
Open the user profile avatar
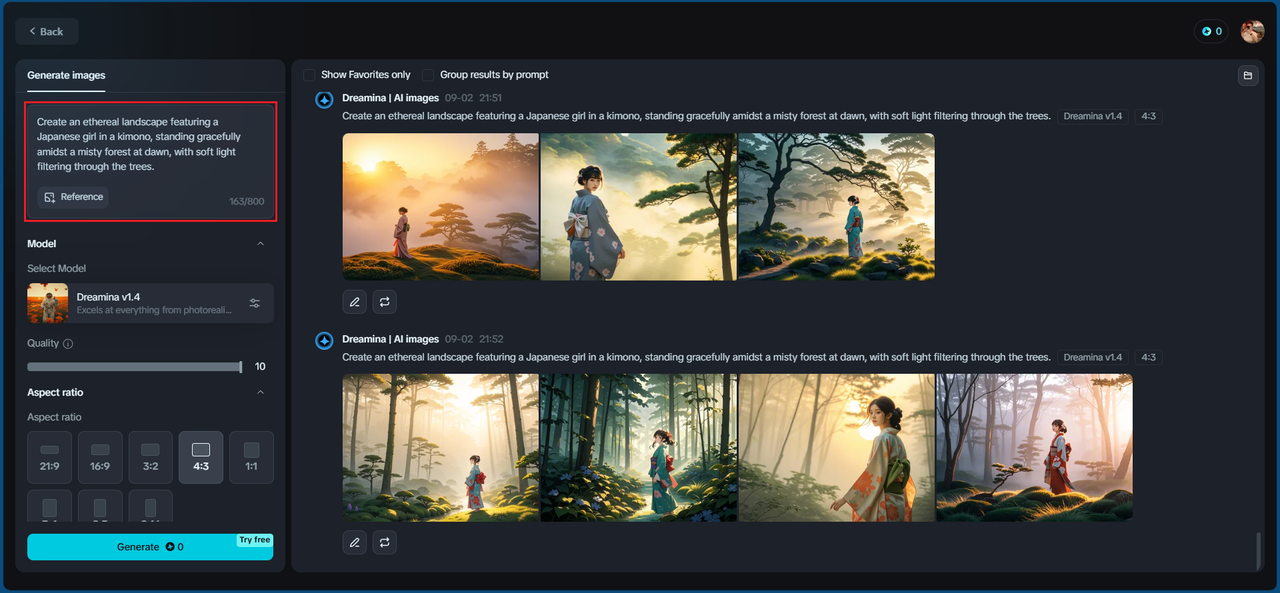tap(1252, 31)
